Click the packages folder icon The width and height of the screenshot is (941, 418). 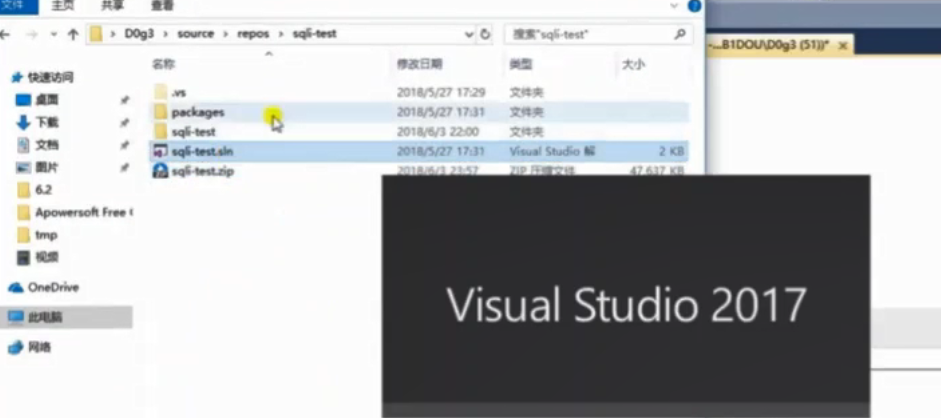click(x=160, y=112)
